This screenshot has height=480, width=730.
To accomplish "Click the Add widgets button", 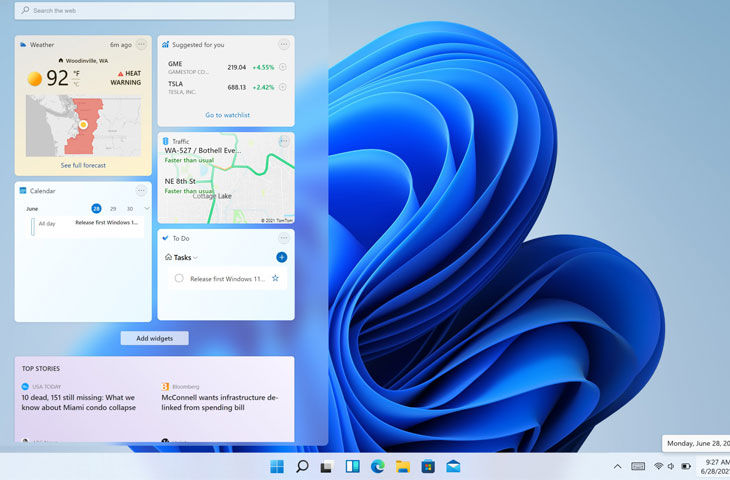I will pyautogui.click(x=154, y=338).
